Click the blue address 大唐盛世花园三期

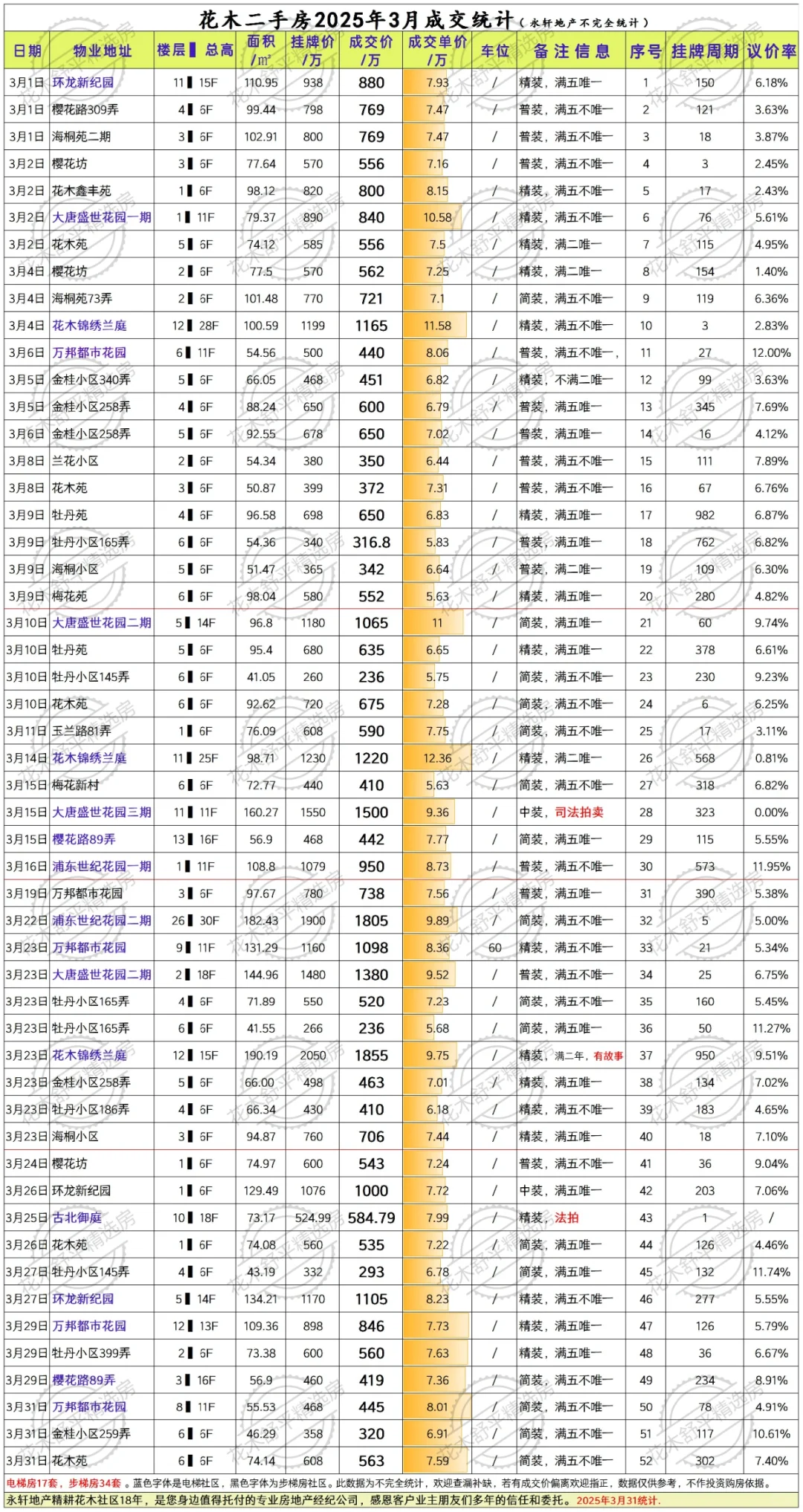[x=102, y=812]
